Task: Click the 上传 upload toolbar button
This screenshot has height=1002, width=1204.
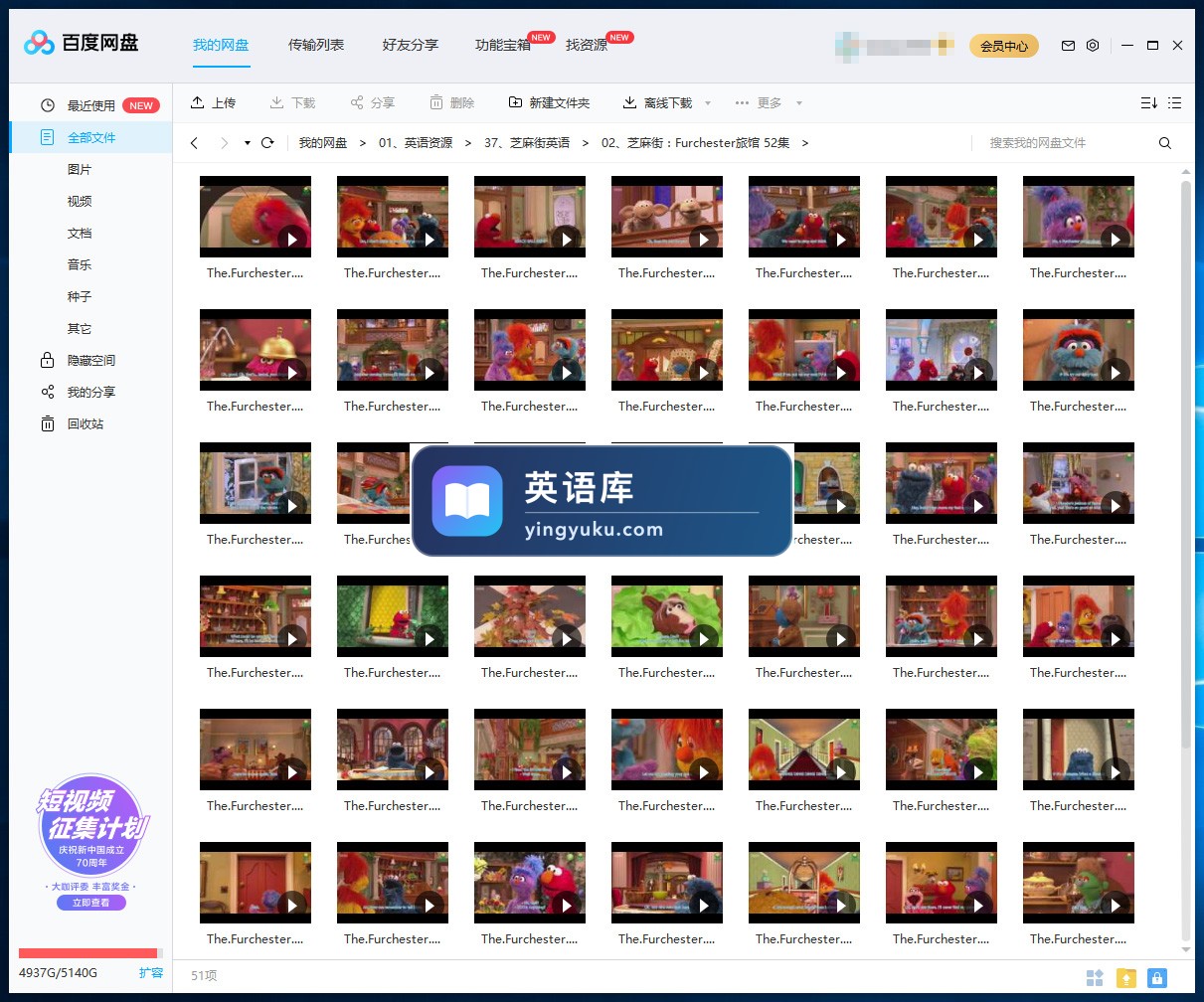Action: (213, 102)
